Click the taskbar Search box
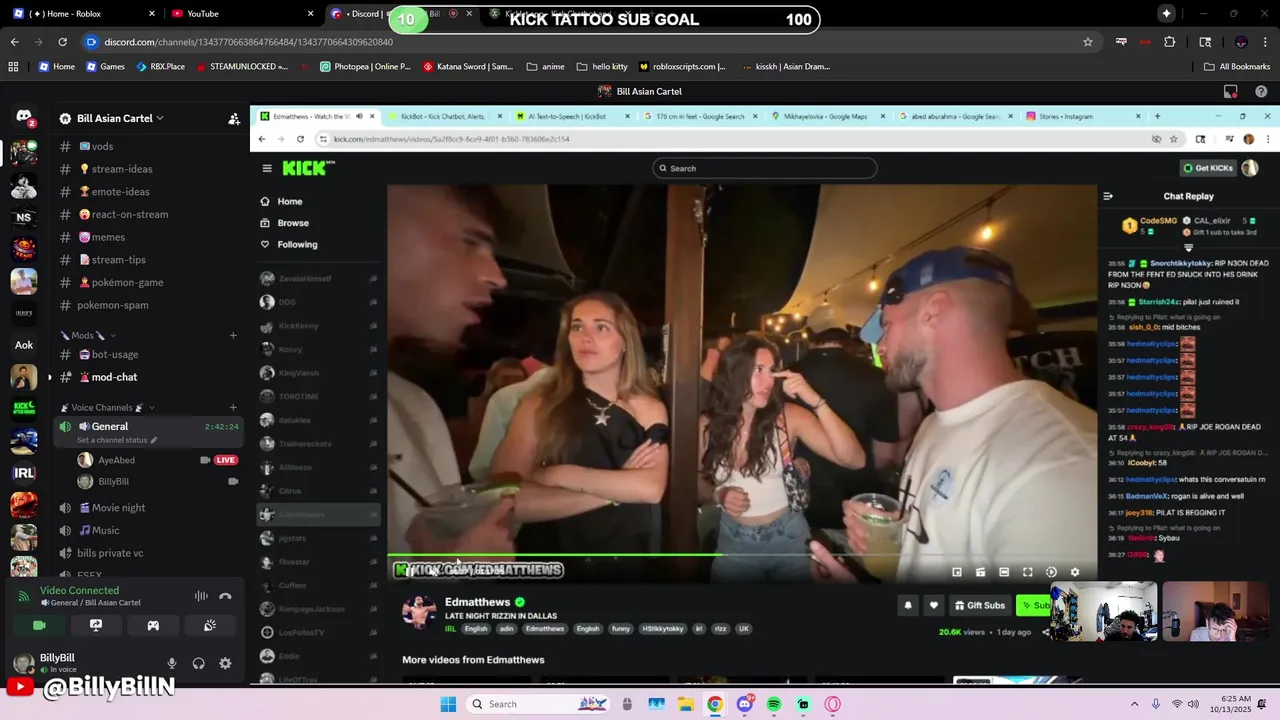This screenshot has width=1280, height=720. pyautogui.click(x=538, y=704)
